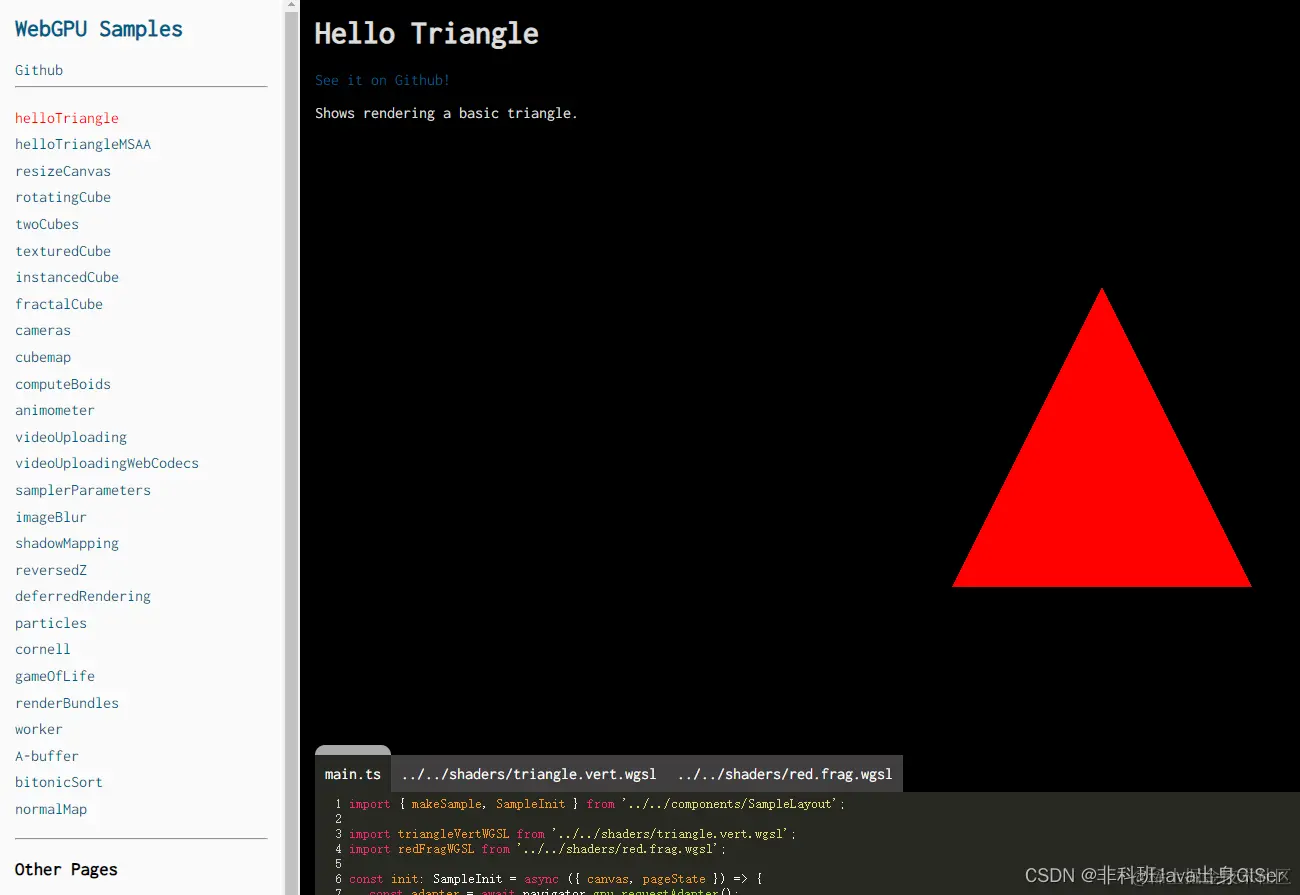The width and height of the screenshot is (1300, 895).
Task: Open the reversedZ sample
Action: 51,570
